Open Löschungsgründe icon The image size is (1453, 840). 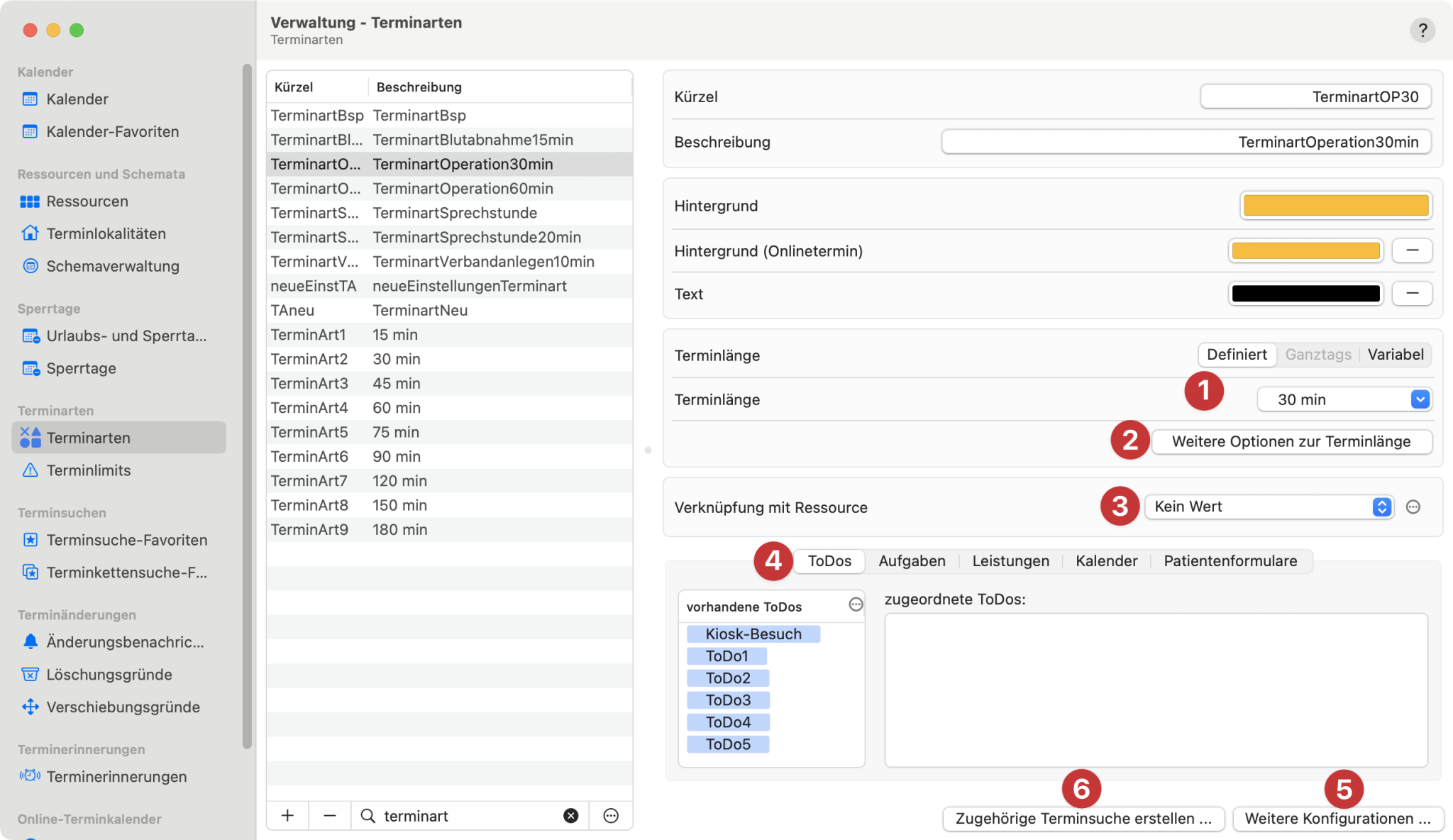pyautogui.click(x=30, y=675)
